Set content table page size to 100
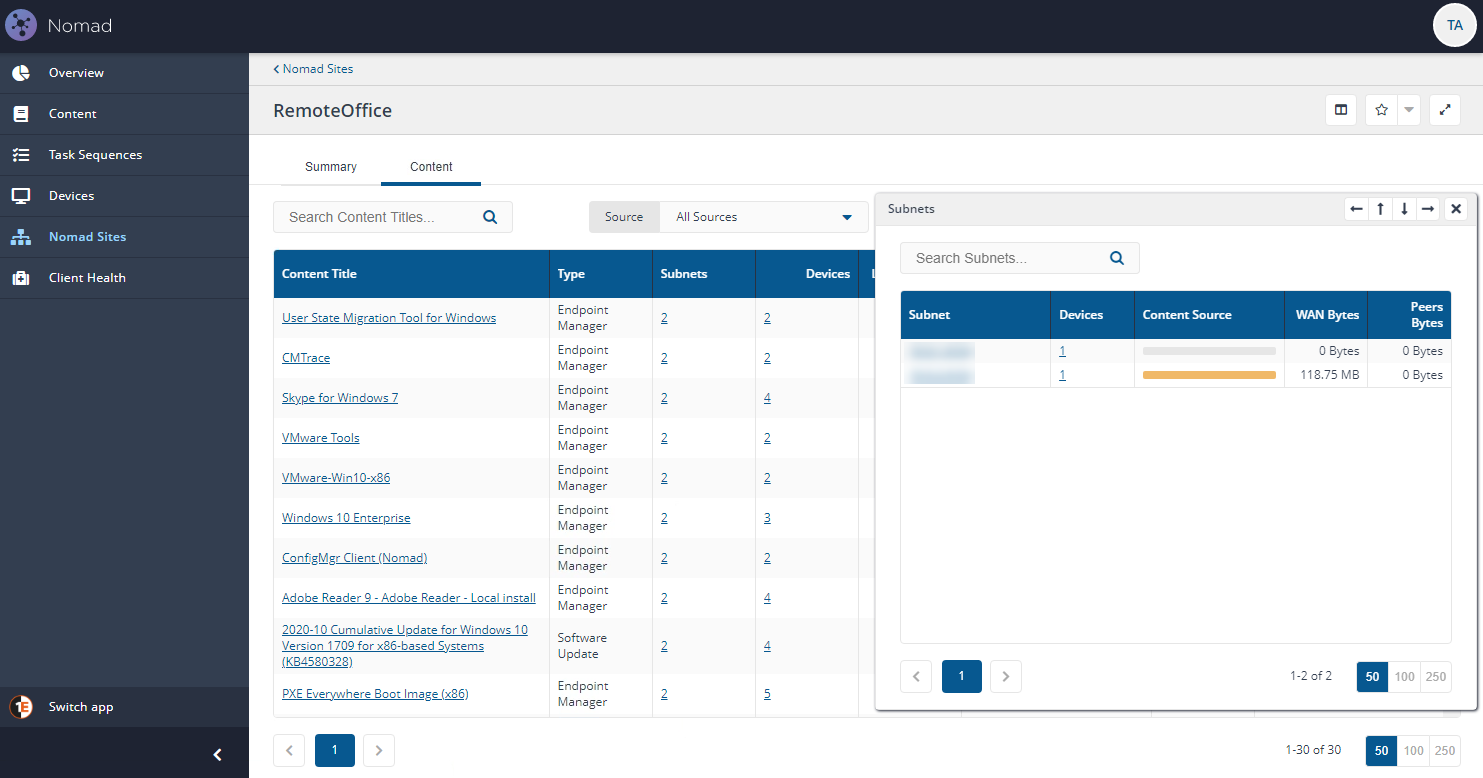Viewport: 1483px width, 778px height. point(1413,751)
